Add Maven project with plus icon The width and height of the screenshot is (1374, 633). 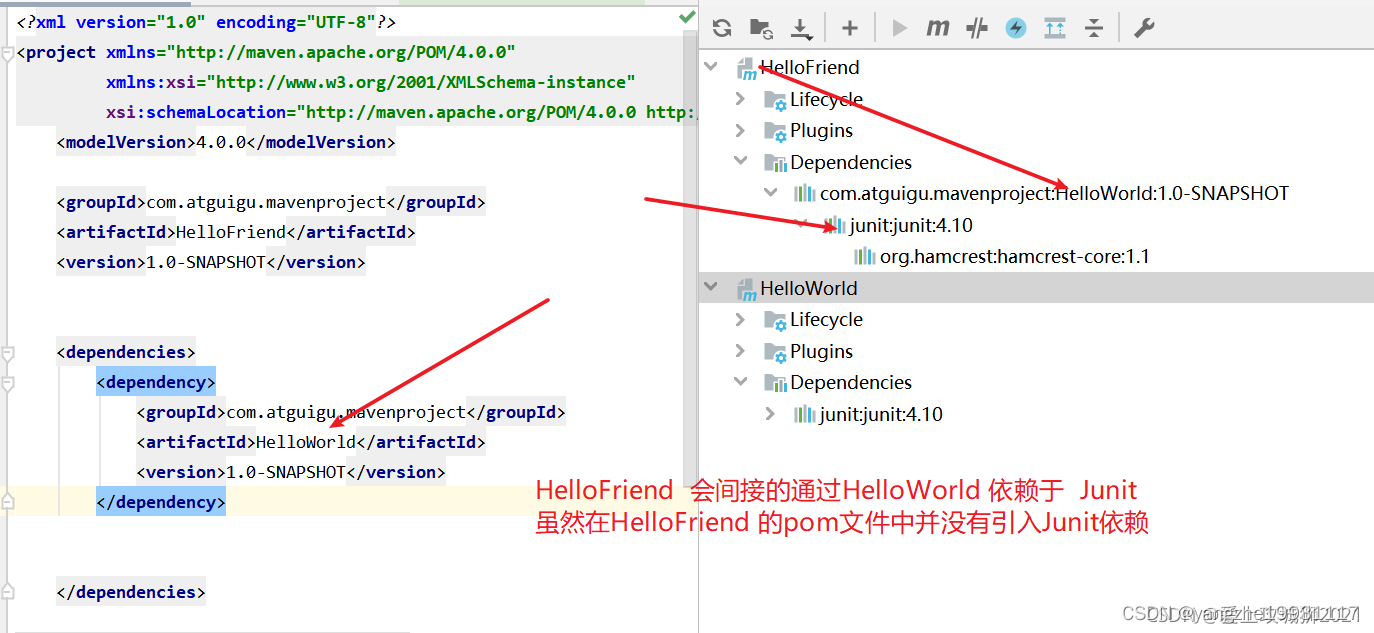click(849, 28)
